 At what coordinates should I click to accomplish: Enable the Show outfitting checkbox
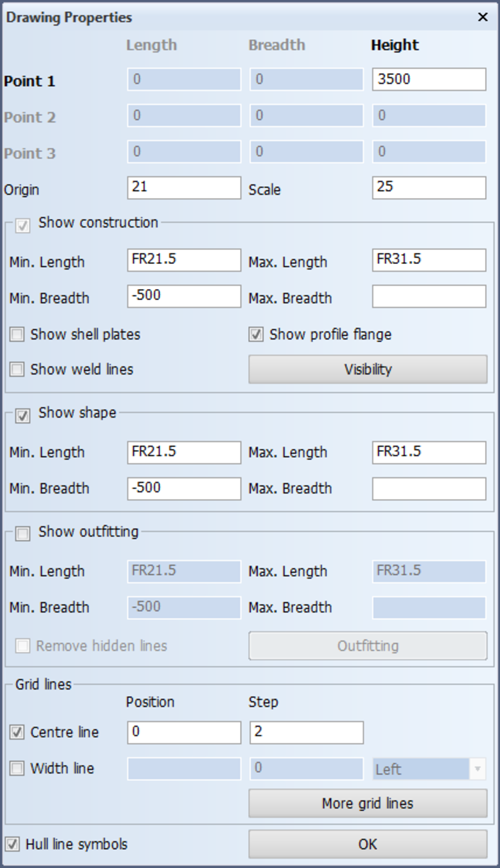coord(23,534)
